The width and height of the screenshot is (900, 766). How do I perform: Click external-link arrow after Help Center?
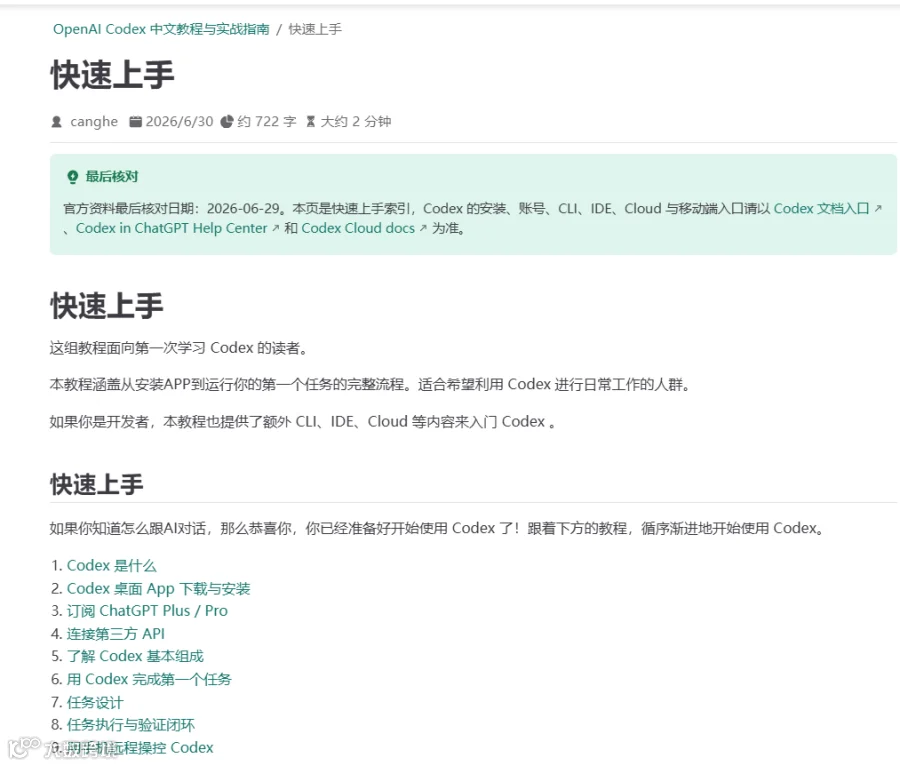tap(276, 228)
